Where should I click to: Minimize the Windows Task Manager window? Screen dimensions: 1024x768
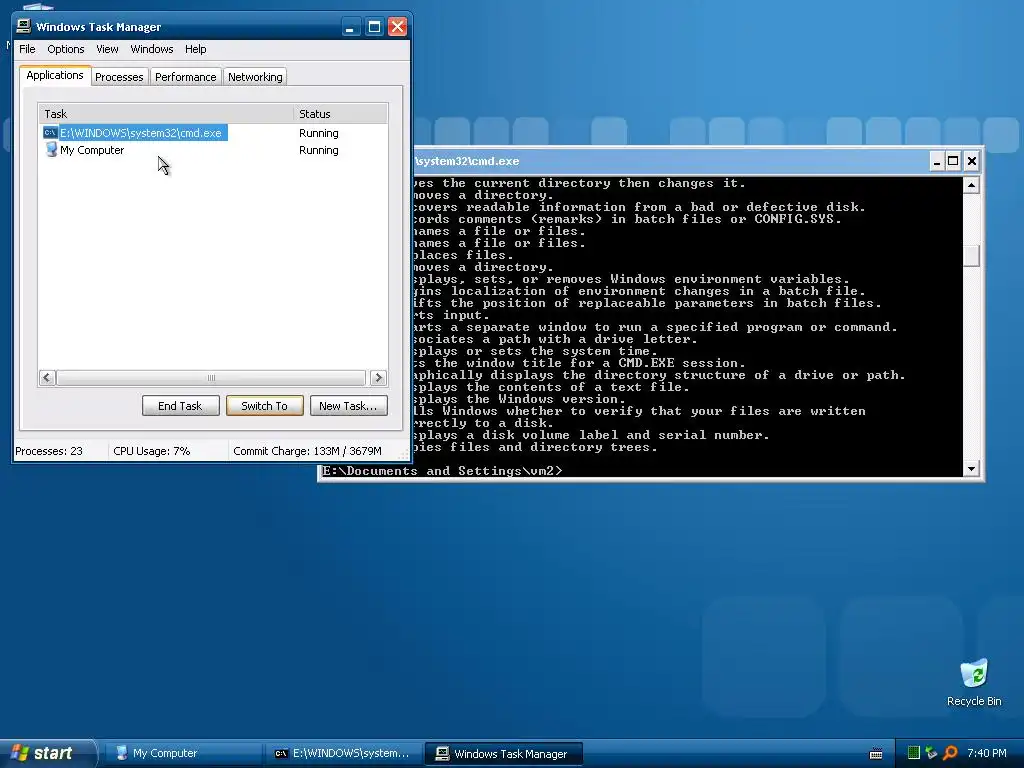pyautogui.click(x=350, y=27)
